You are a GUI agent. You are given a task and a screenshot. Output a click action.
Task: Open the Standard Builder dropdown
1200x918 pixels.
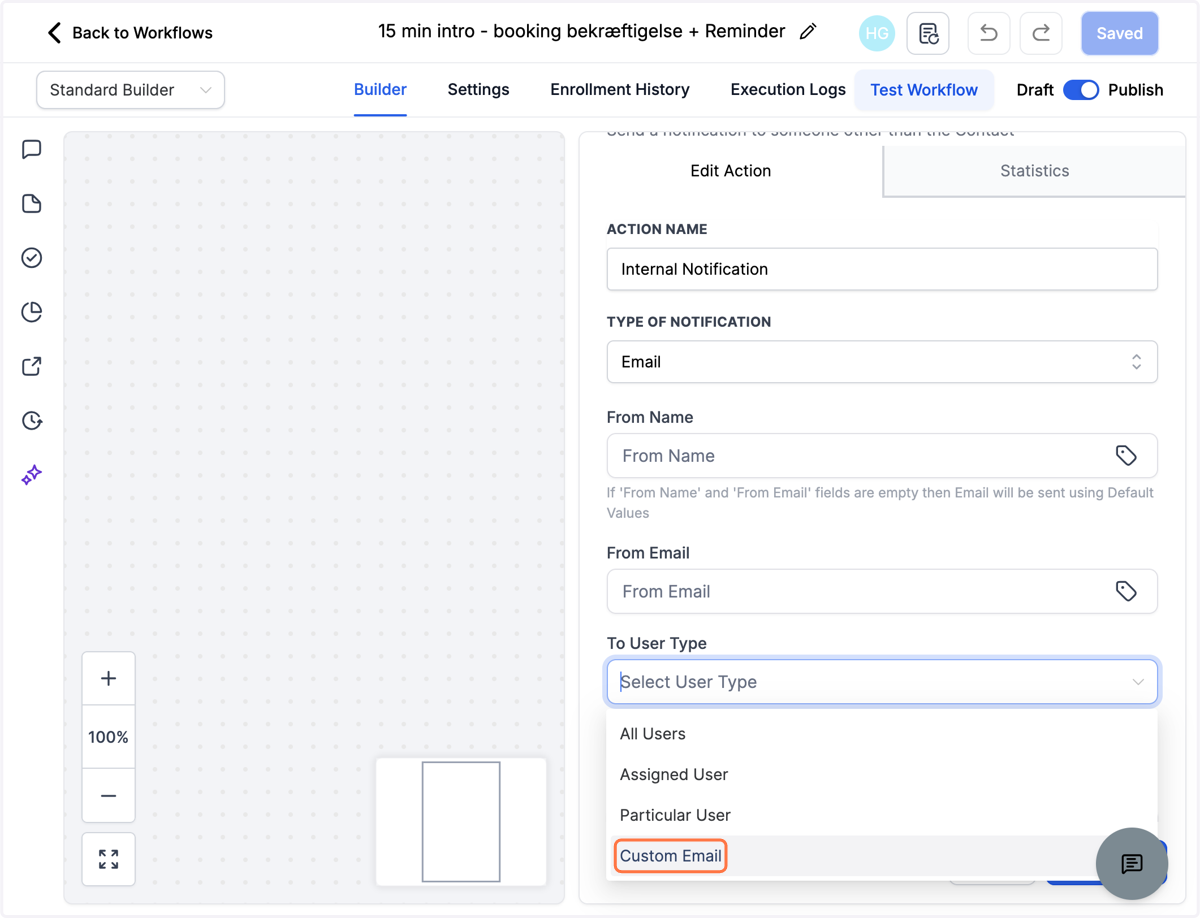pos(131,90)
